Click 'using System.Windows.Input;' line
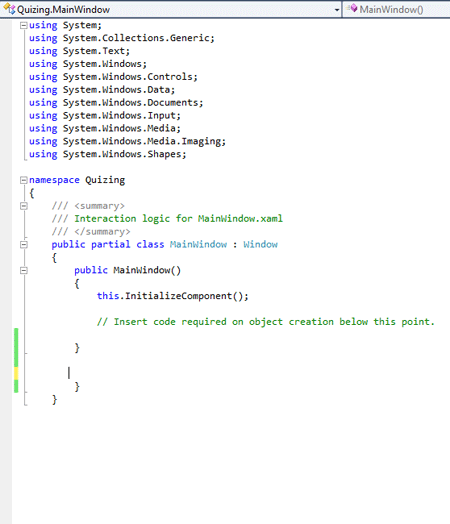Image resolution: width=450 pixels, height=524 pixels. tap(105, 116)
